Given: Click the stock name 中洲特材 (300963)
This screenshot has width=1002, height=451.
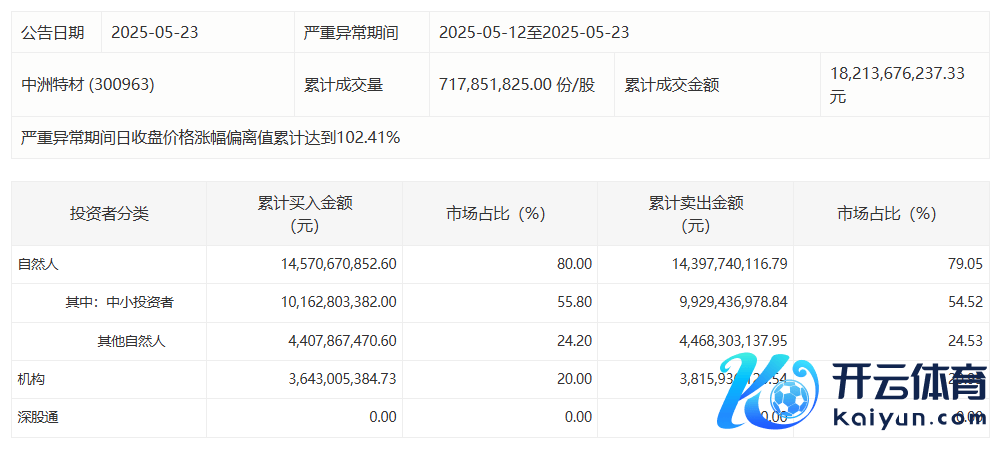Looking at the screenshot, I should tap(88, 85).
